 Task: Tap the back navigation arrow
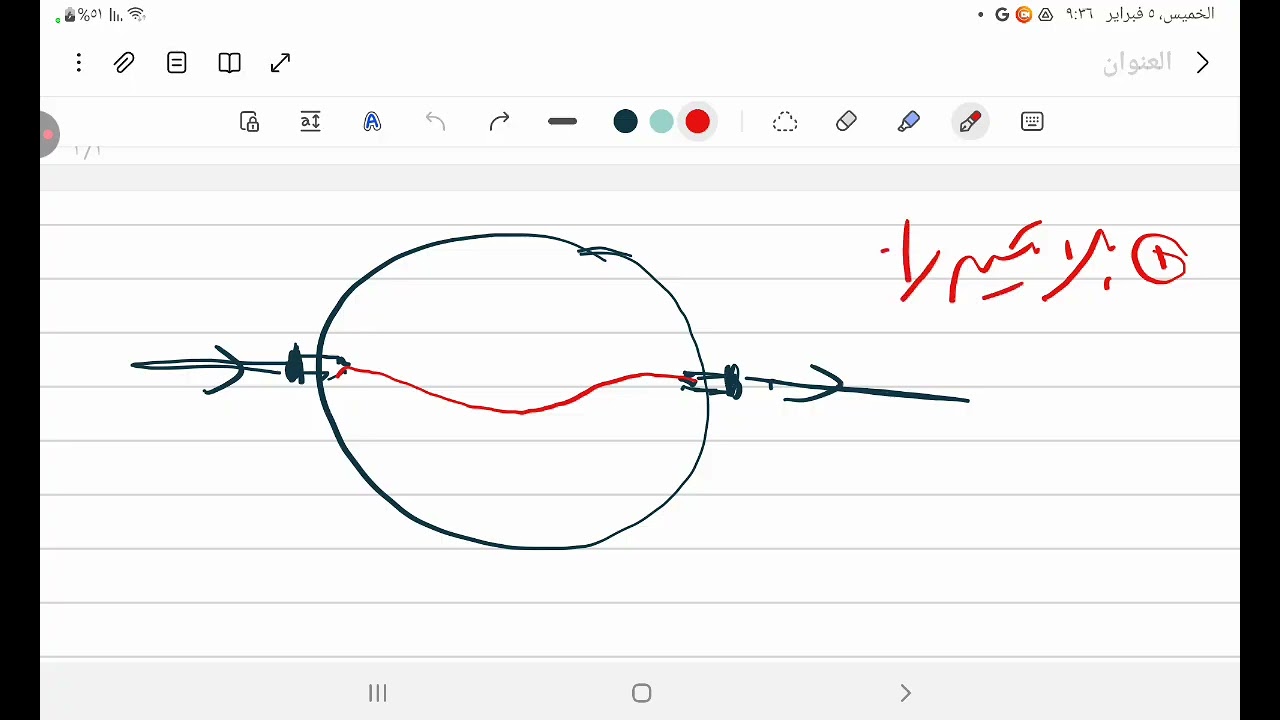click(x=905, y=693)
